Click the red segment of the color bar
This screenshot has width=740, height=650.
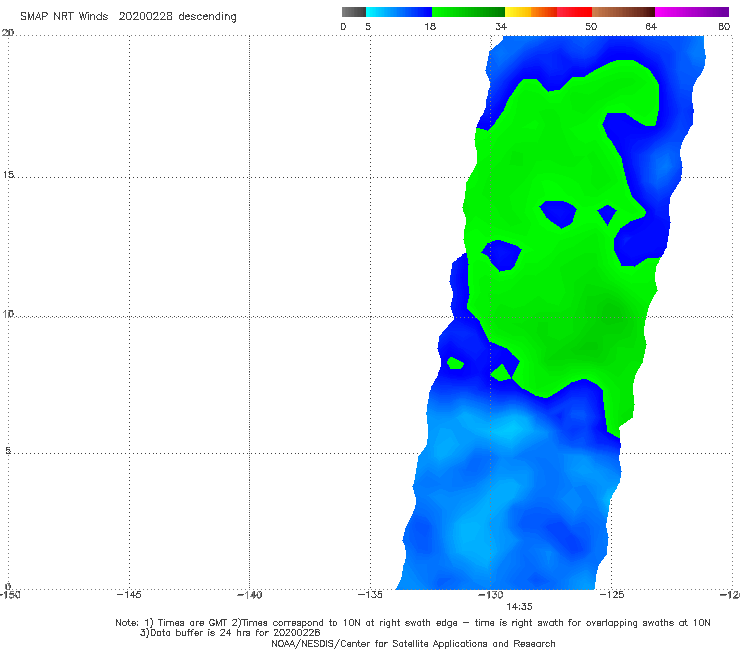574,12
